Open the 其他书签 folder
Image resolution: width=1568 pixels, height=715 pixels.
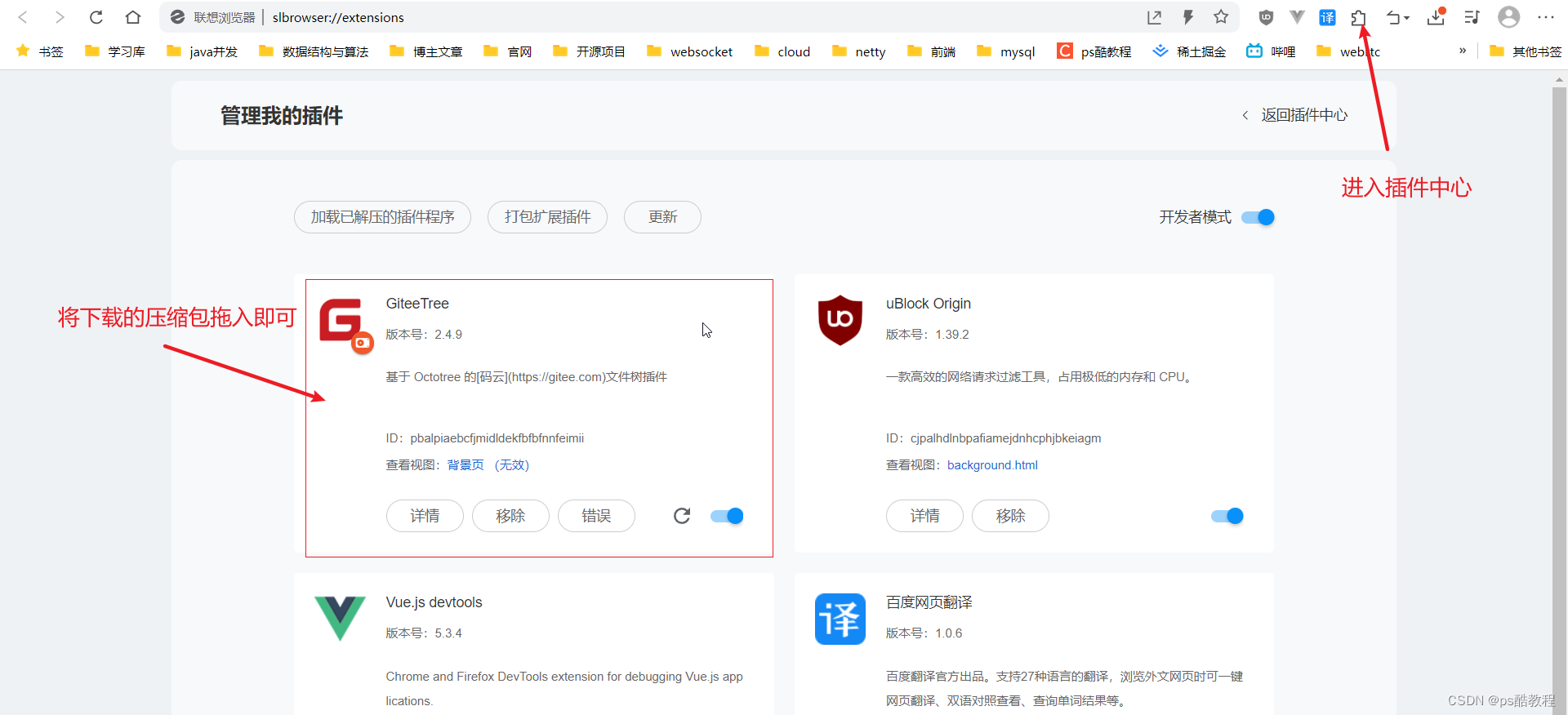click(1526, 51)
